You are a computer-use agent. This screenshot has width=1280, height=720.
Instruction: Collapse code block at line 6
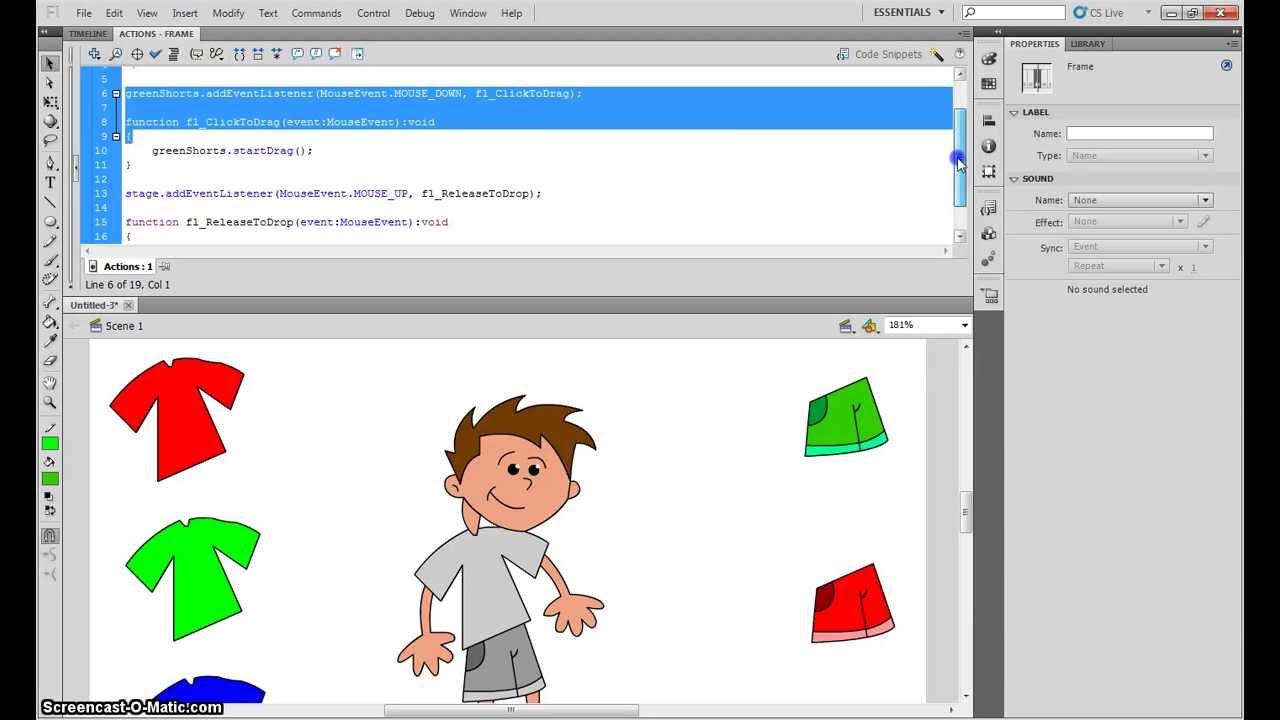click(x=116, y=94)
